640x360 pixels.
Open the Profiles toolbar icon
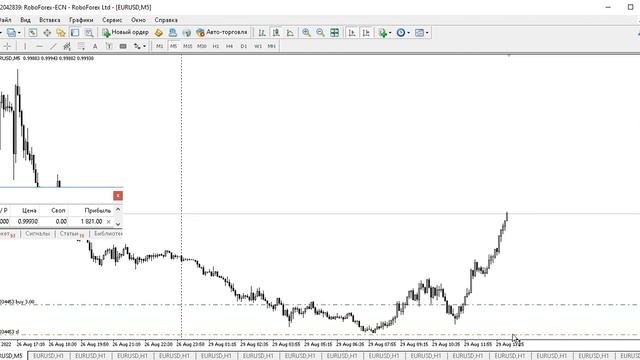[x=11, y=33]
